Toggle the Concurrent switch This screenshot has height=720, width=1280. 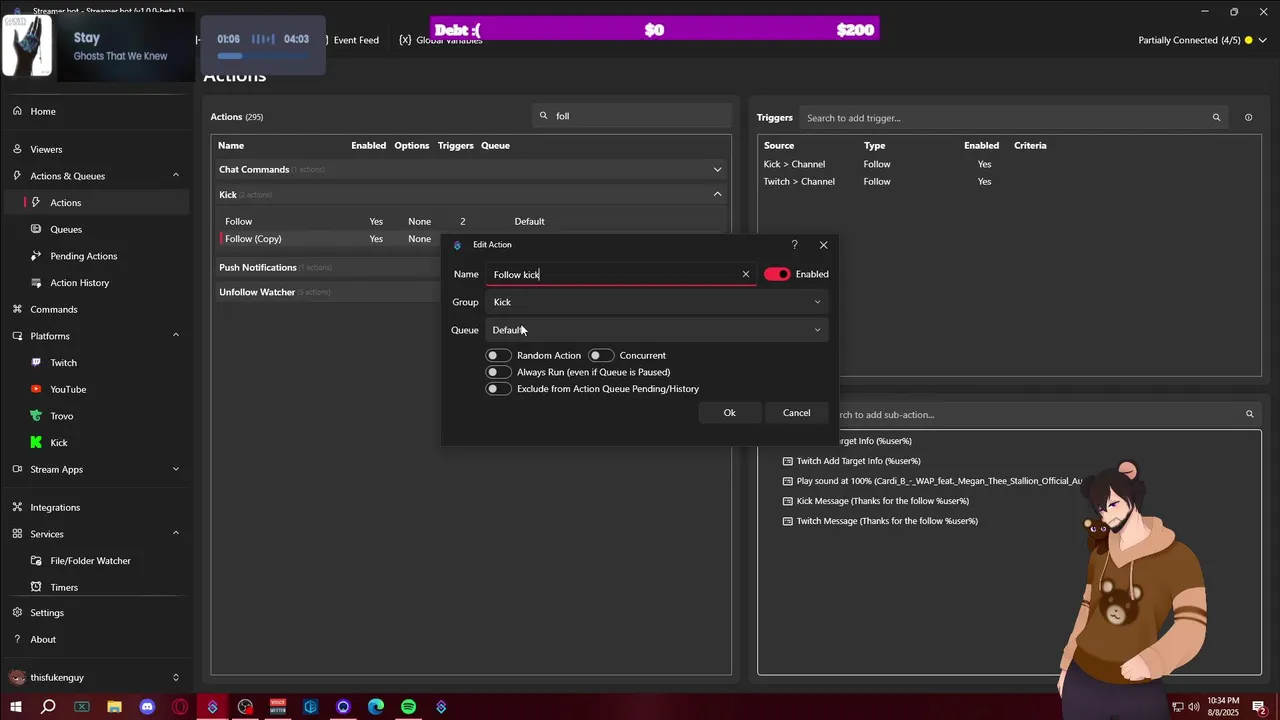coord(600,356)
